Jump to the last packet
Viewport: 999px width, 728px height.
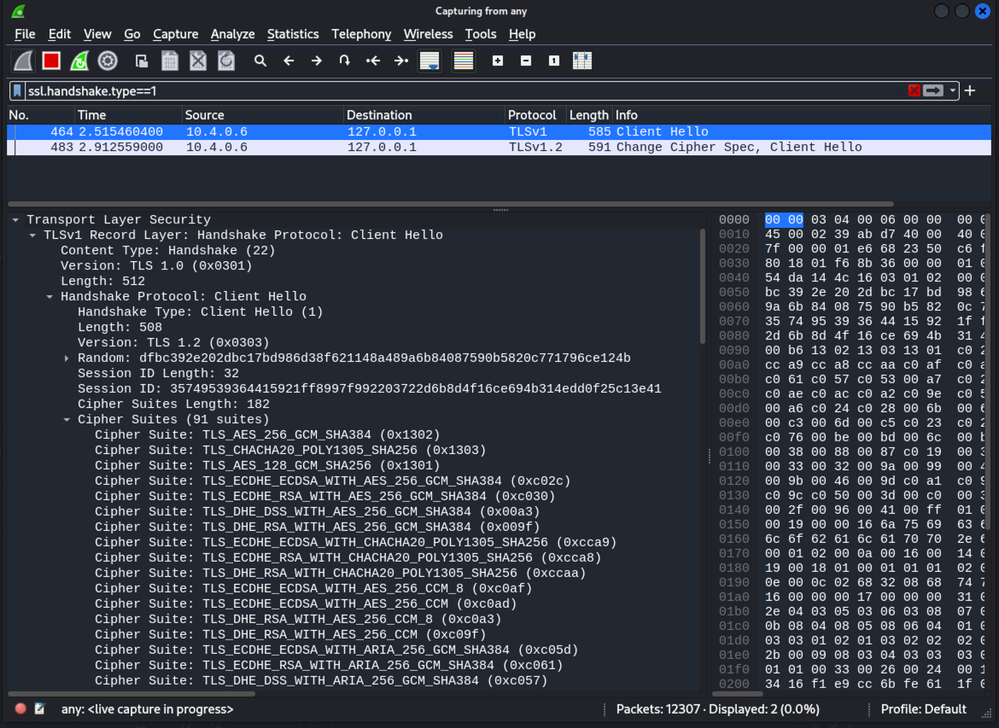point(401,61)
